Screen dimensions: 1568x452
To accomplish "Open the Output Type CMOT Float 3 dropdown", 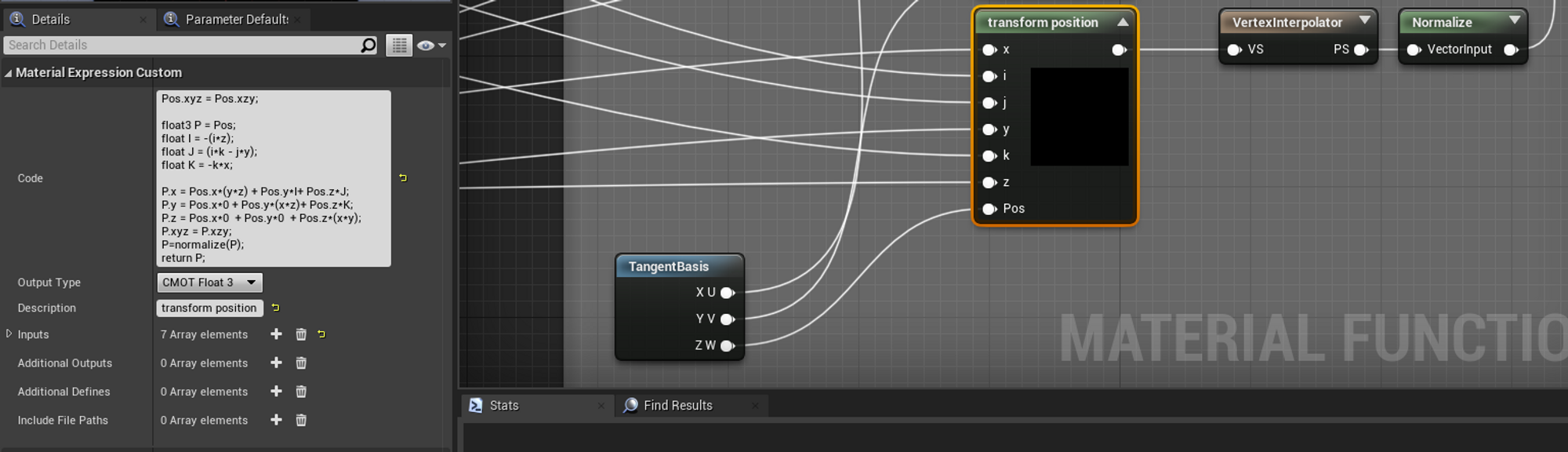I will click(x=209, y=282).
